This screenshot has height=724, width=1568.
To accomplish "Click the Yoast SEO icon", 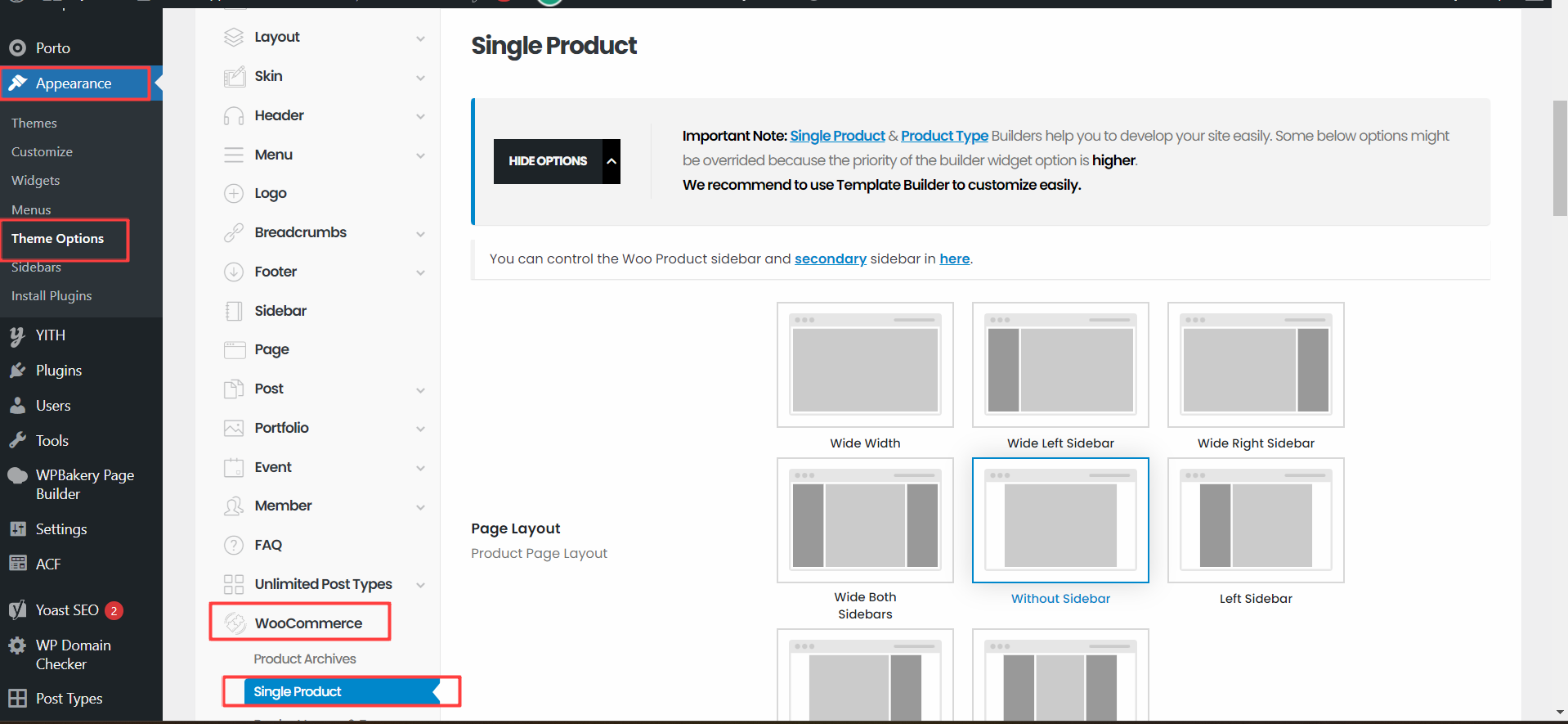I will click(x=17, y=609).
